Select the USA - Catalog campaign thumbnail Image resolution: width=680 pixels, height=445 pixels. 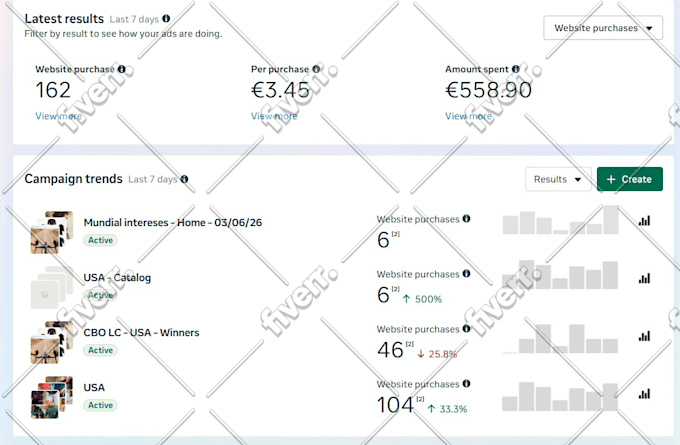[52, 287]
